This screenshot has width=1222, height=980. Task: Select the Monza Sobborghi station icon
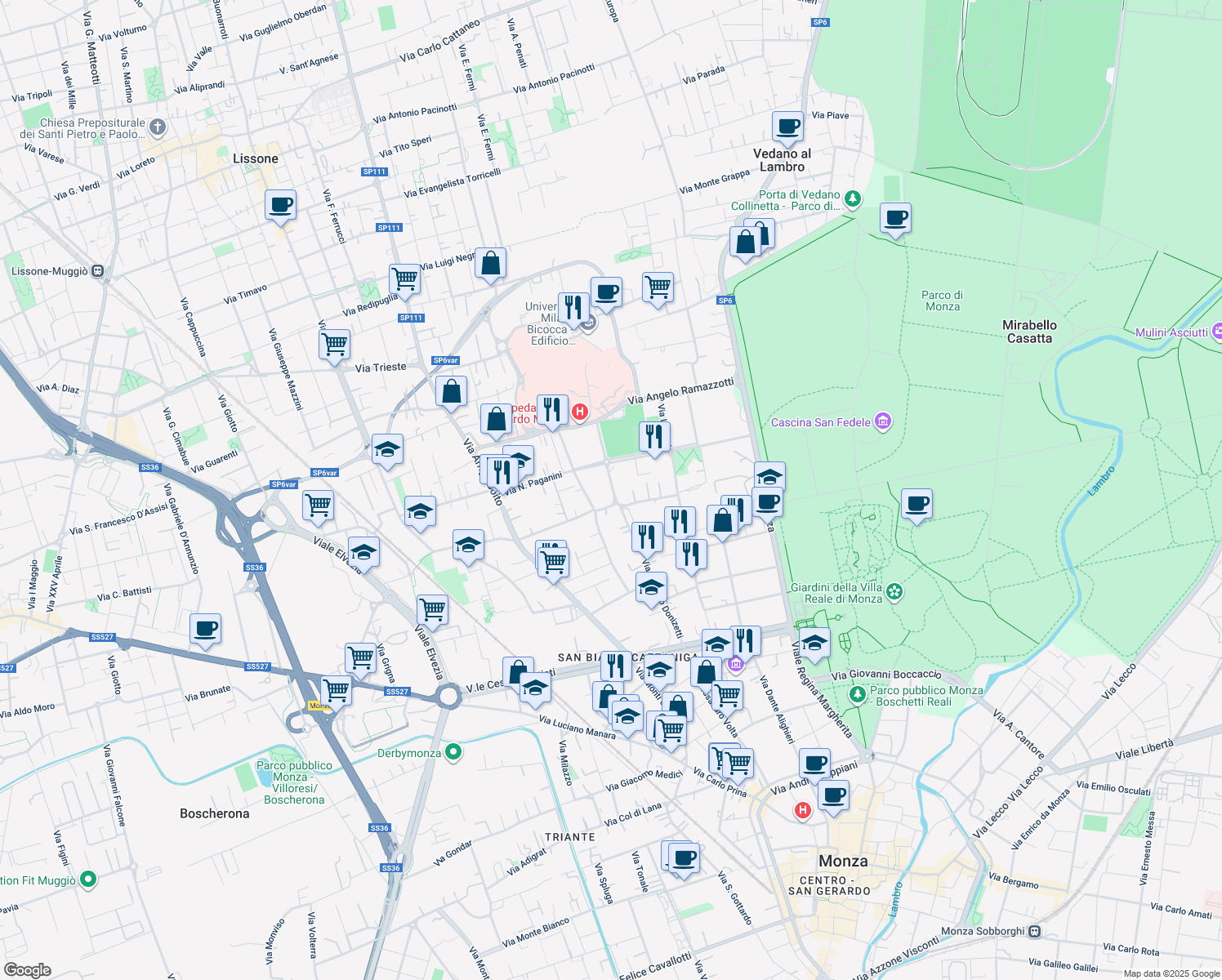pos(1035,931)
